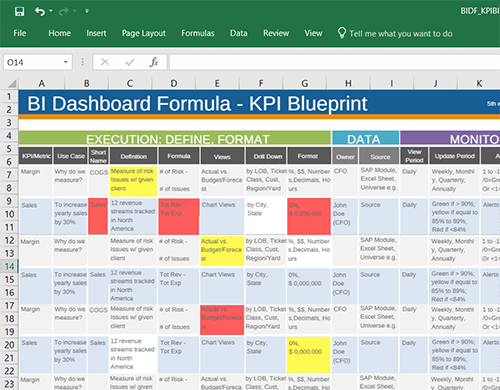Select column G header

[305, 83]
